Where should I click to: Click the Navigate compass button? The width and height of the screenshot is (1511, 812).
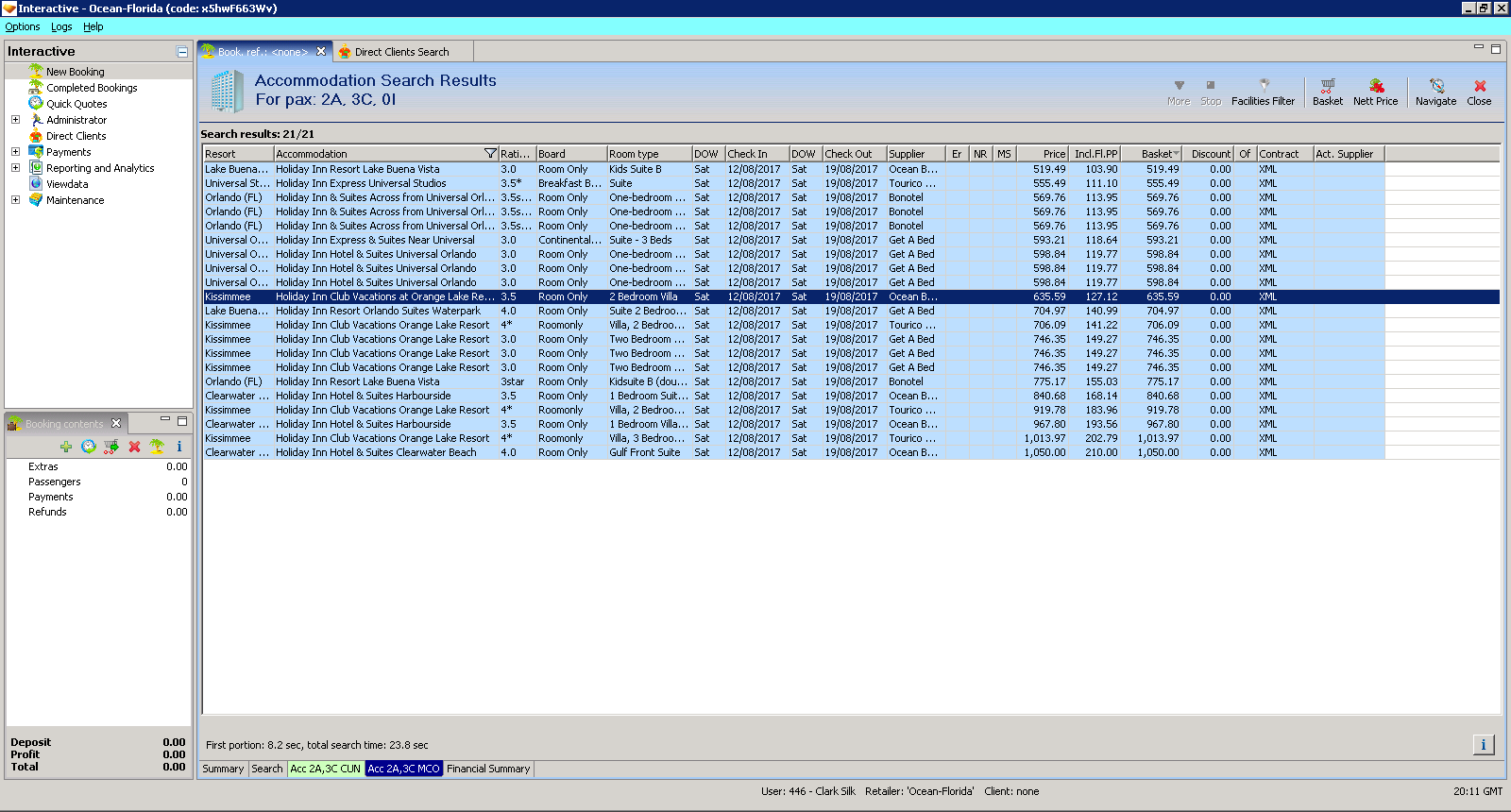[1435, 92]
